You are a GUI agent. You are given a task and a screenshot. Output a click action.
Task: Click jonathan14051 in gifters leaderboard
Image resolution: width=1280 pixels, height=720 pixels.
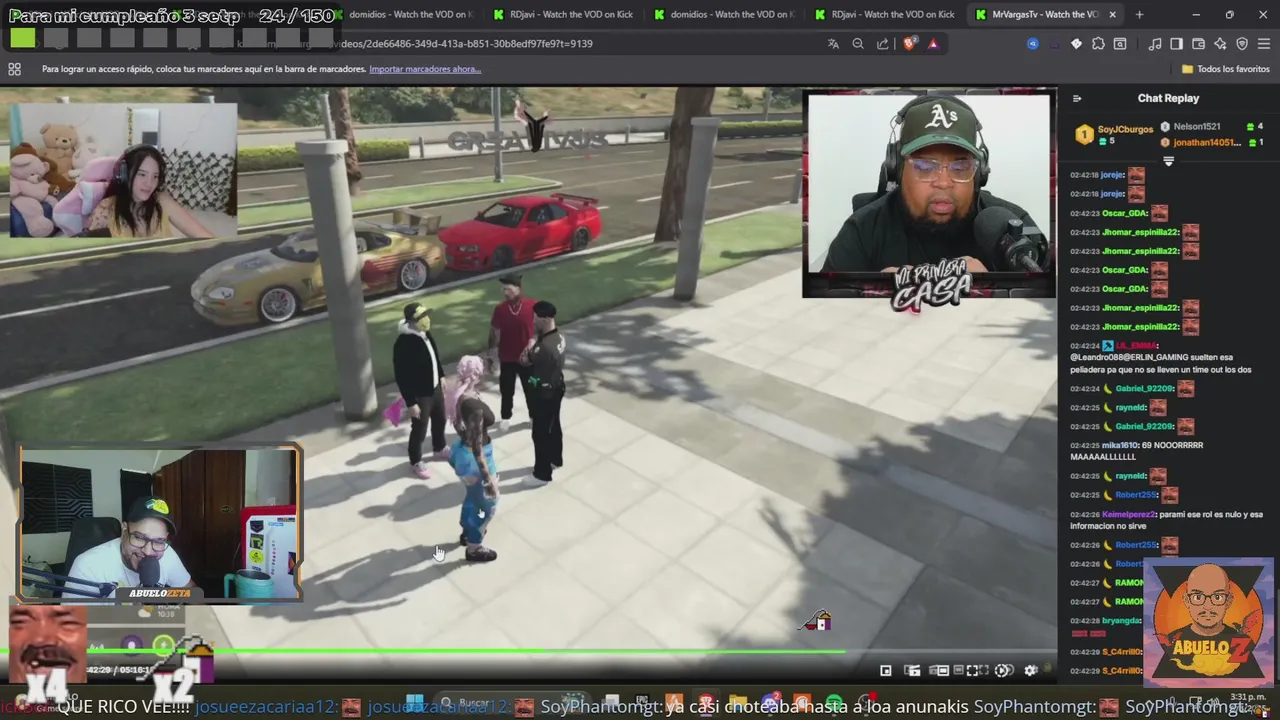[1206, 142]
